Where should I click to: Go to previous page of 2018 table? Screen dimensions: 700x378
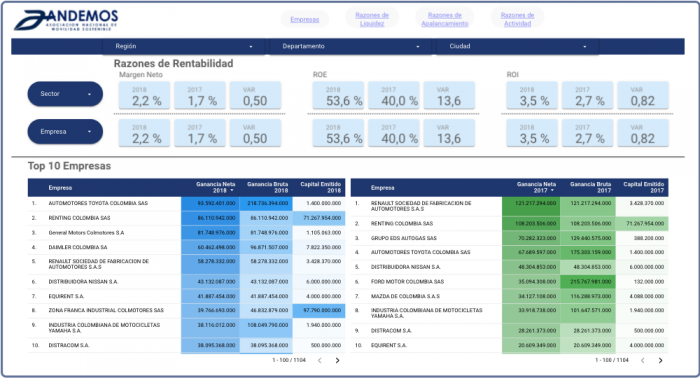tap(320, 361)
